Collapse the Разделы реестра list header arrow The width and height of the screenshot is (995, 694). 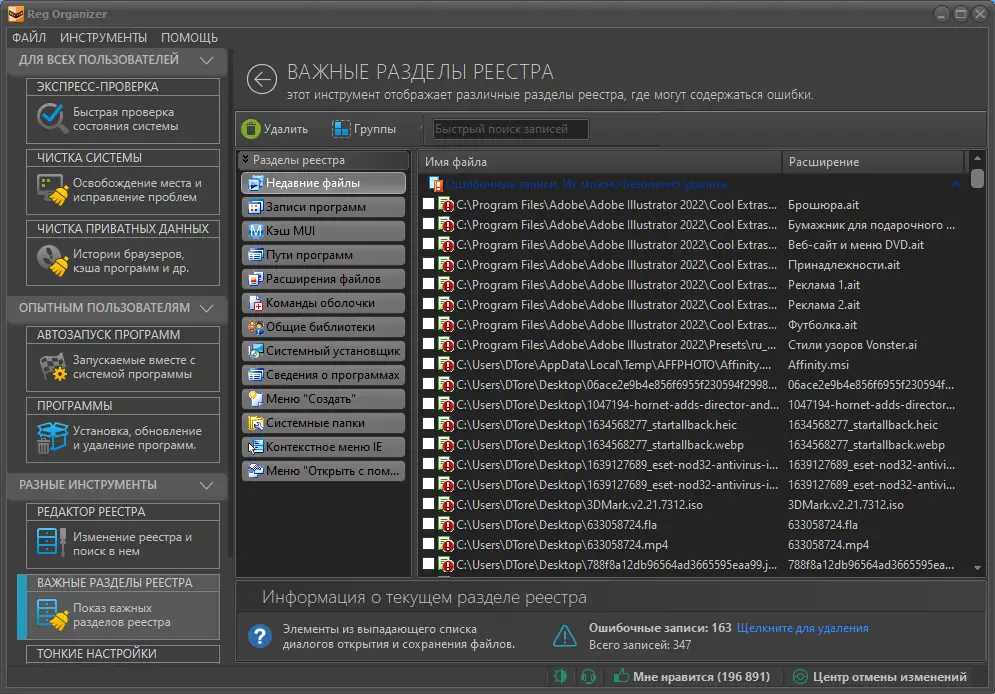246,159
